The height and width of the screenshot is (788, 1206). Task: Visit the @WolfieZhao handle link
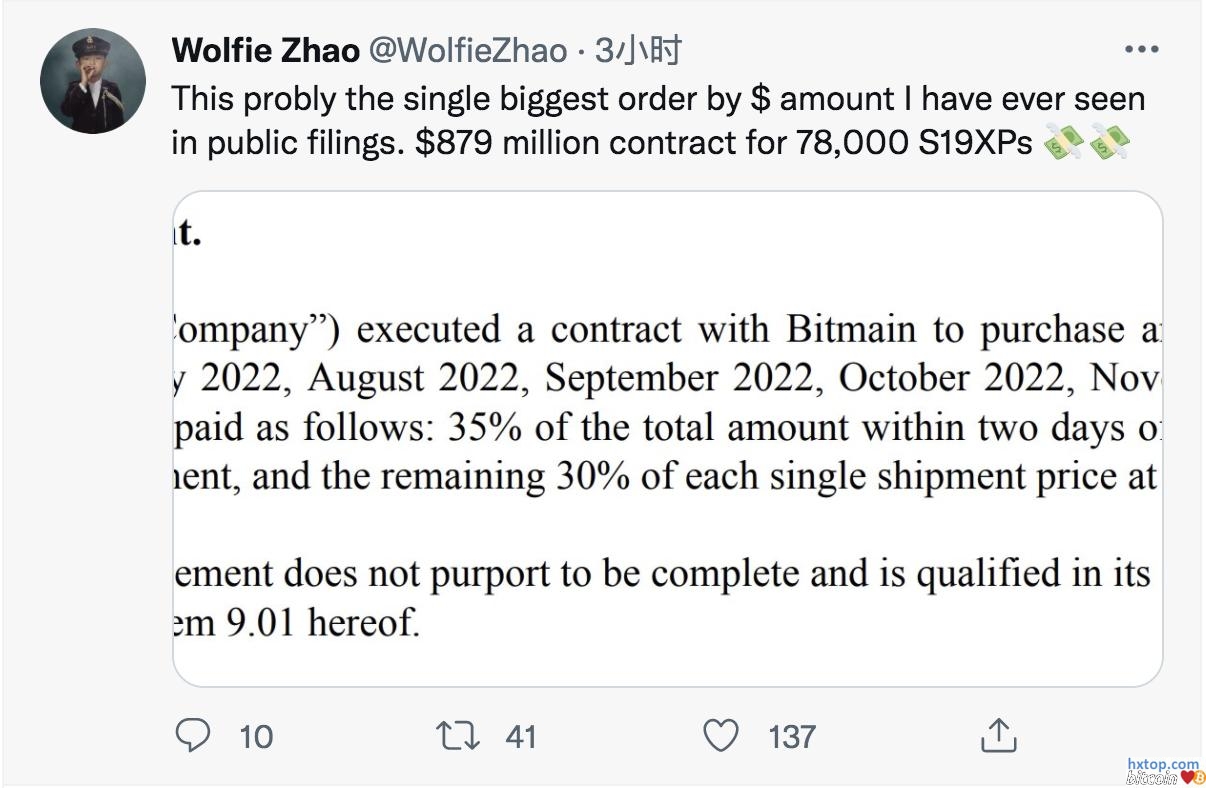[x=469, y=50]
